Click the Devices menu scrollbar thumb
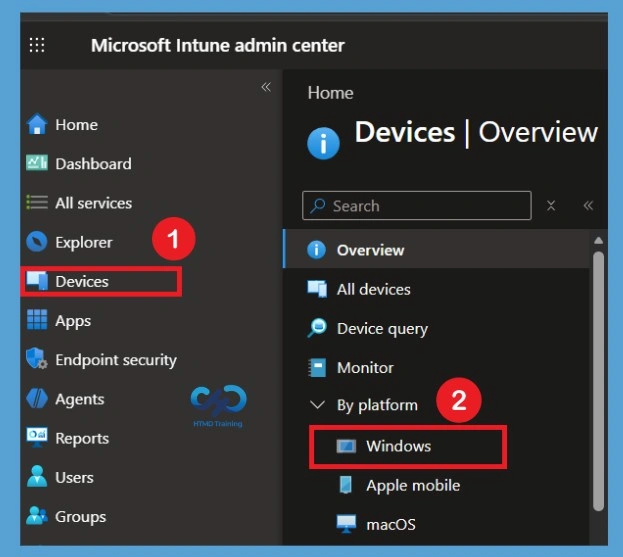Image resolution: width=623 pixels, height=557 pixels. pyautogui.click(x=598, y=381)
